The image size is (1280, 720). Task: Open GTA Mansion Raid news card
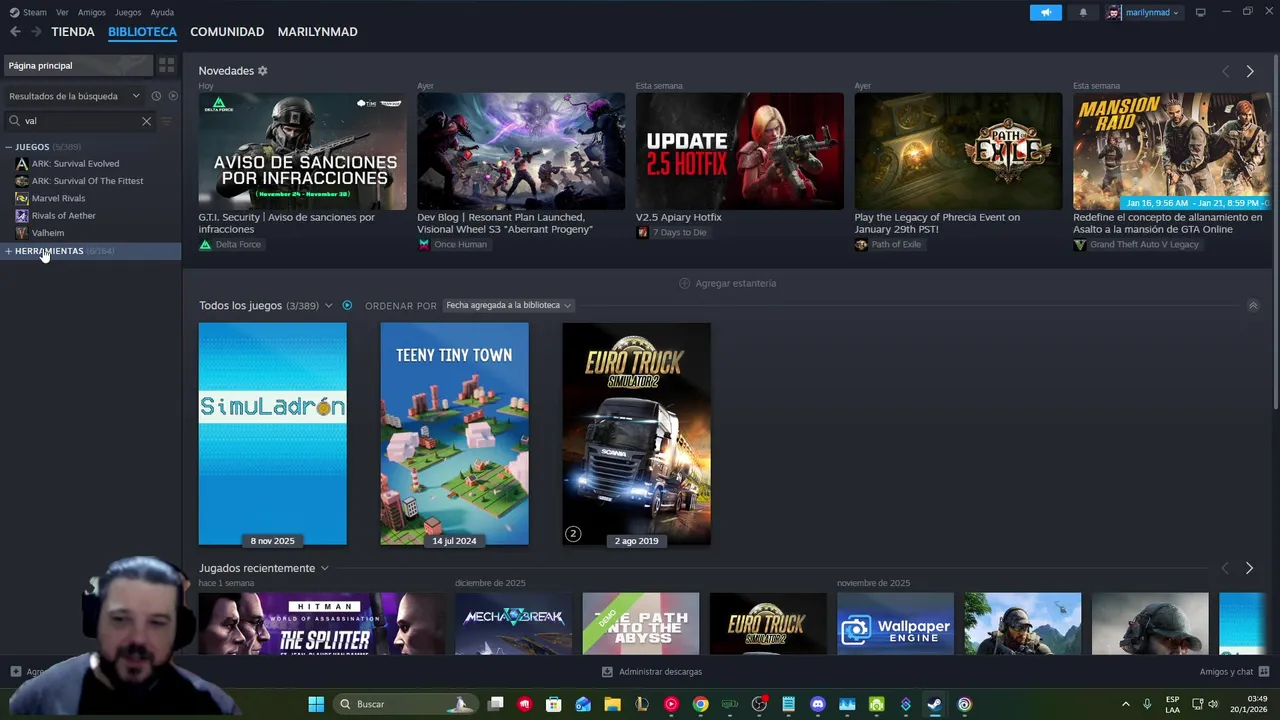tap(1171, 151)
